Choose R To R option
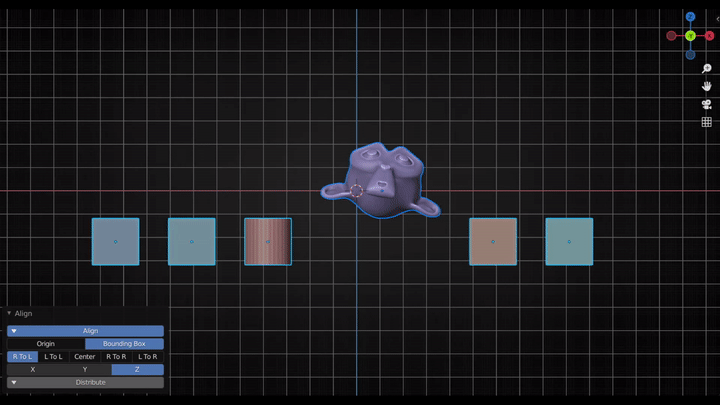Screen dimensions: 720x405 [x=116, y=357]
